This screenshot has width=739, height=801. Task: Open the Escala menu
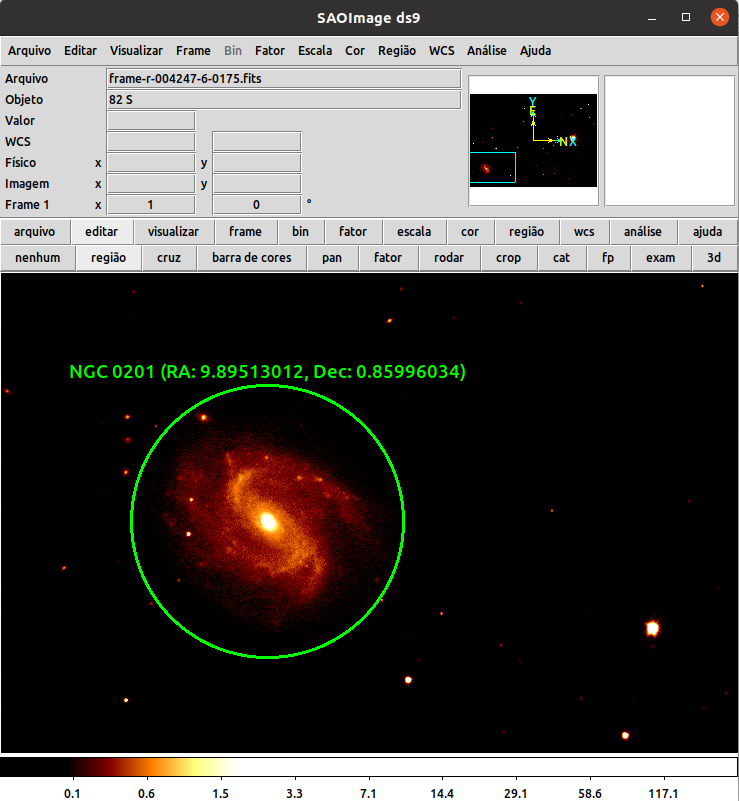pyautogui.click(x=315, y=50)
